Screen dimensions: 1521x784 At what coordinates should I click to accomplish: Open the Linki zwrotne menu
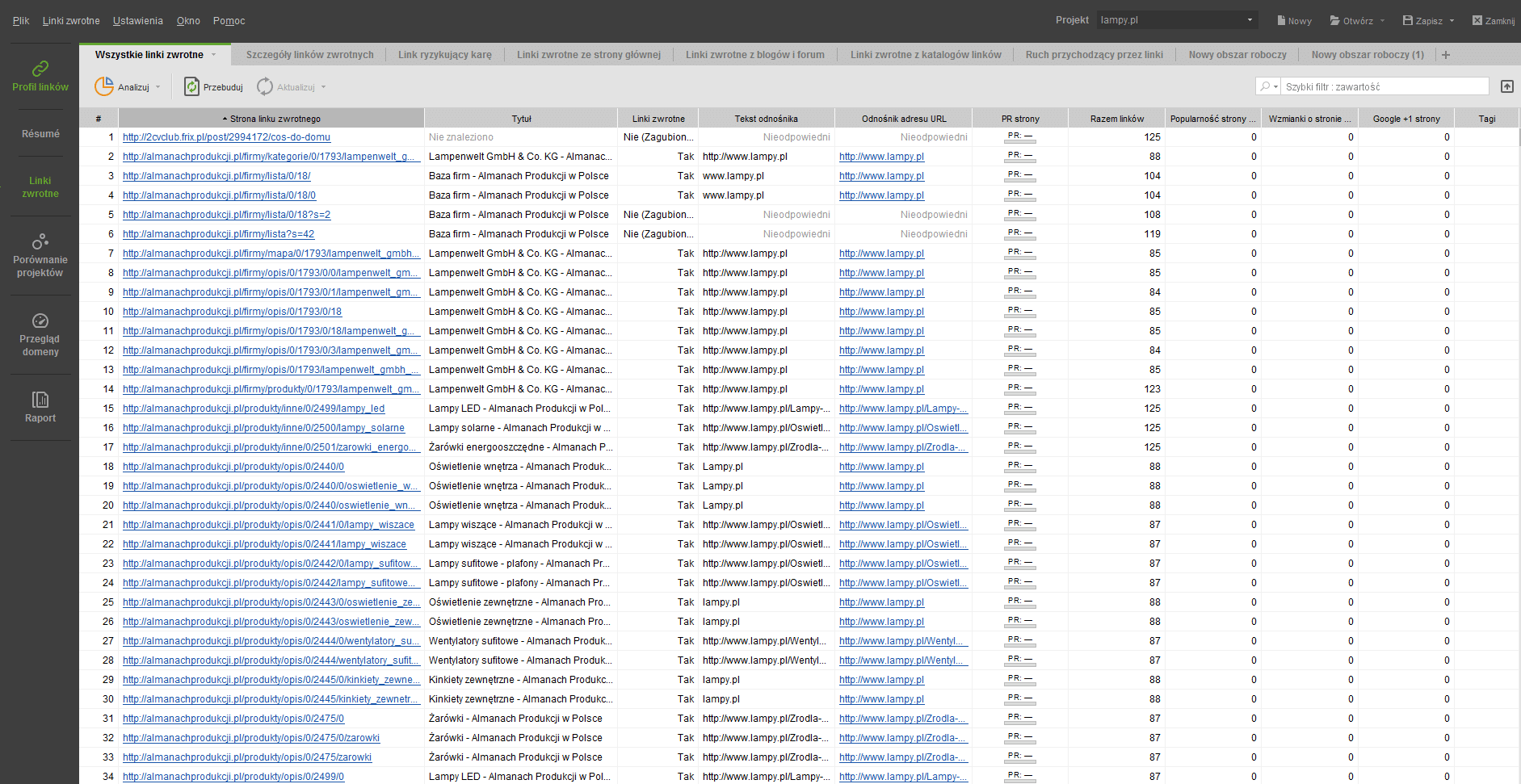point(71,20)
